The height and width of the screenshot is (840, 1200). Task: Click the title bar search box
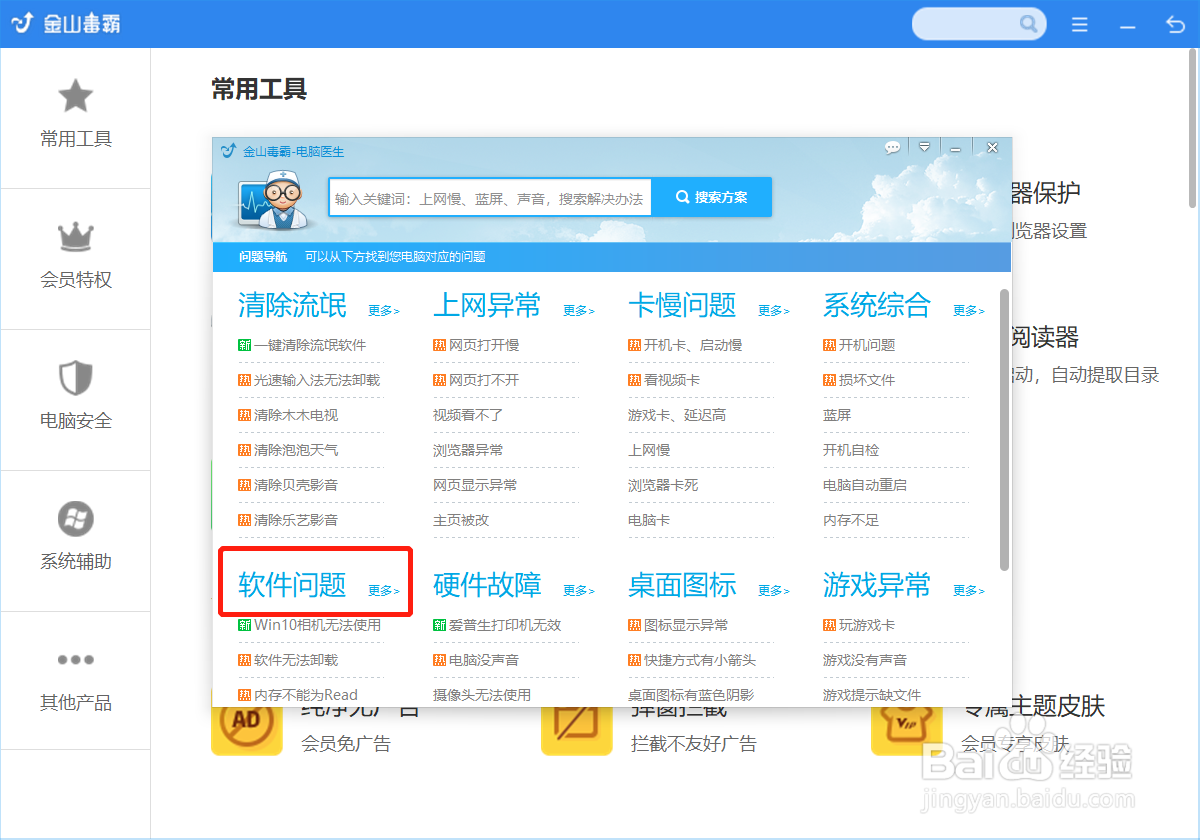coord(979,24)
